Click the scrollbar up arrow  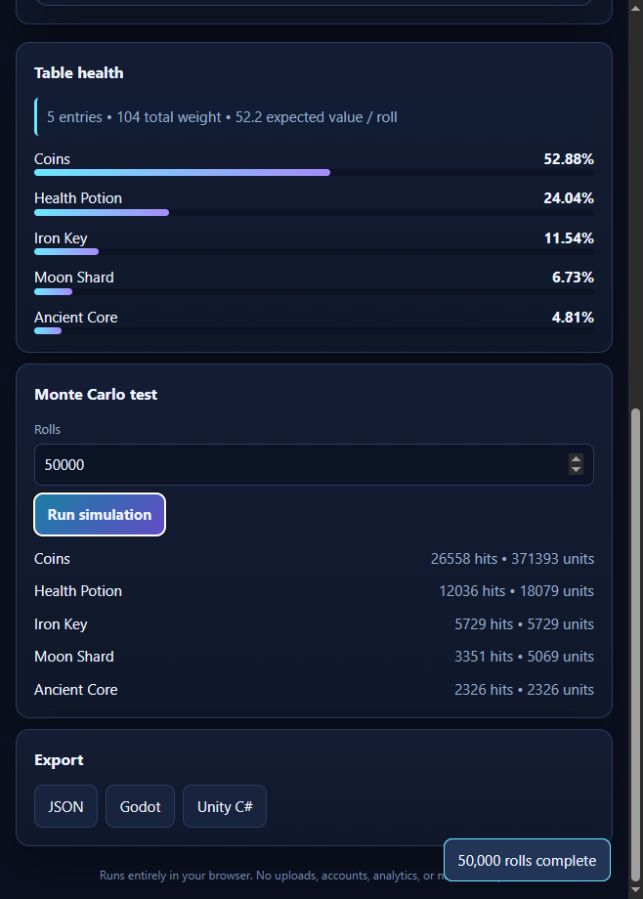pos(635,8)
